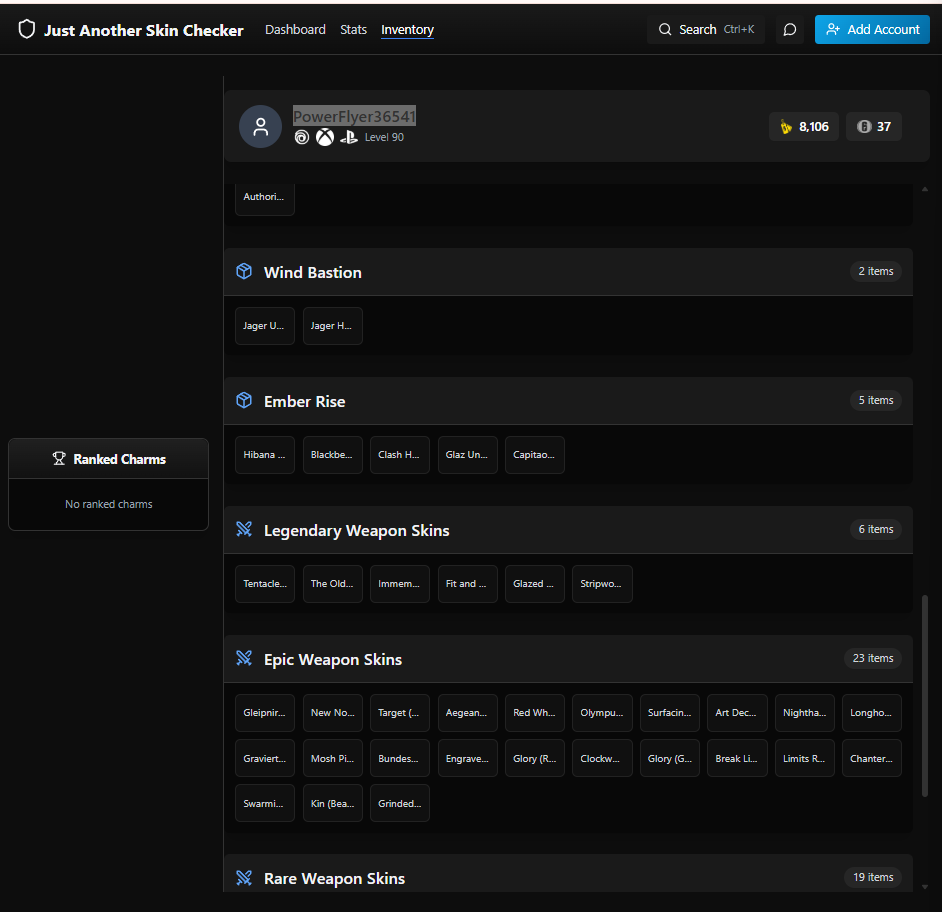Click the swords icon beside Legendary Weapon Skins
The width and height of the screenshot is (942, 912).
tap(244, 529)
